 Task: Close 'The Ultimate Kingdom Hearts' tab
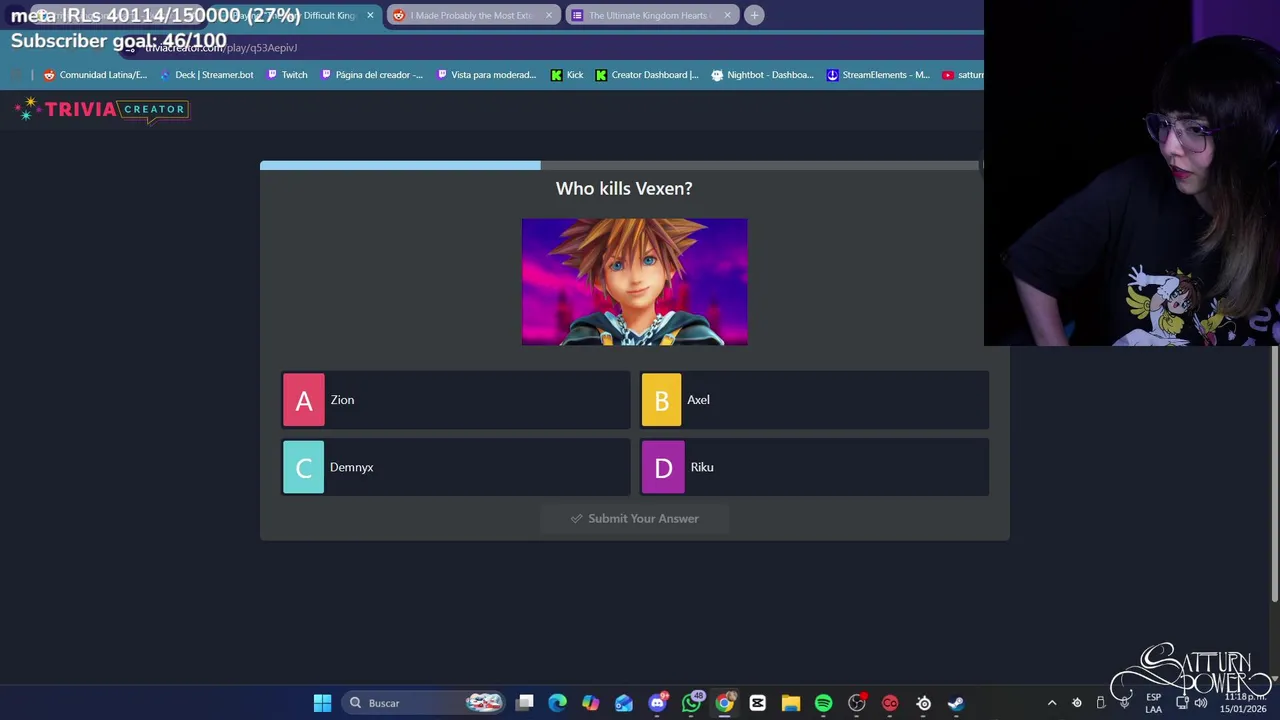click(x=727, y=15)
